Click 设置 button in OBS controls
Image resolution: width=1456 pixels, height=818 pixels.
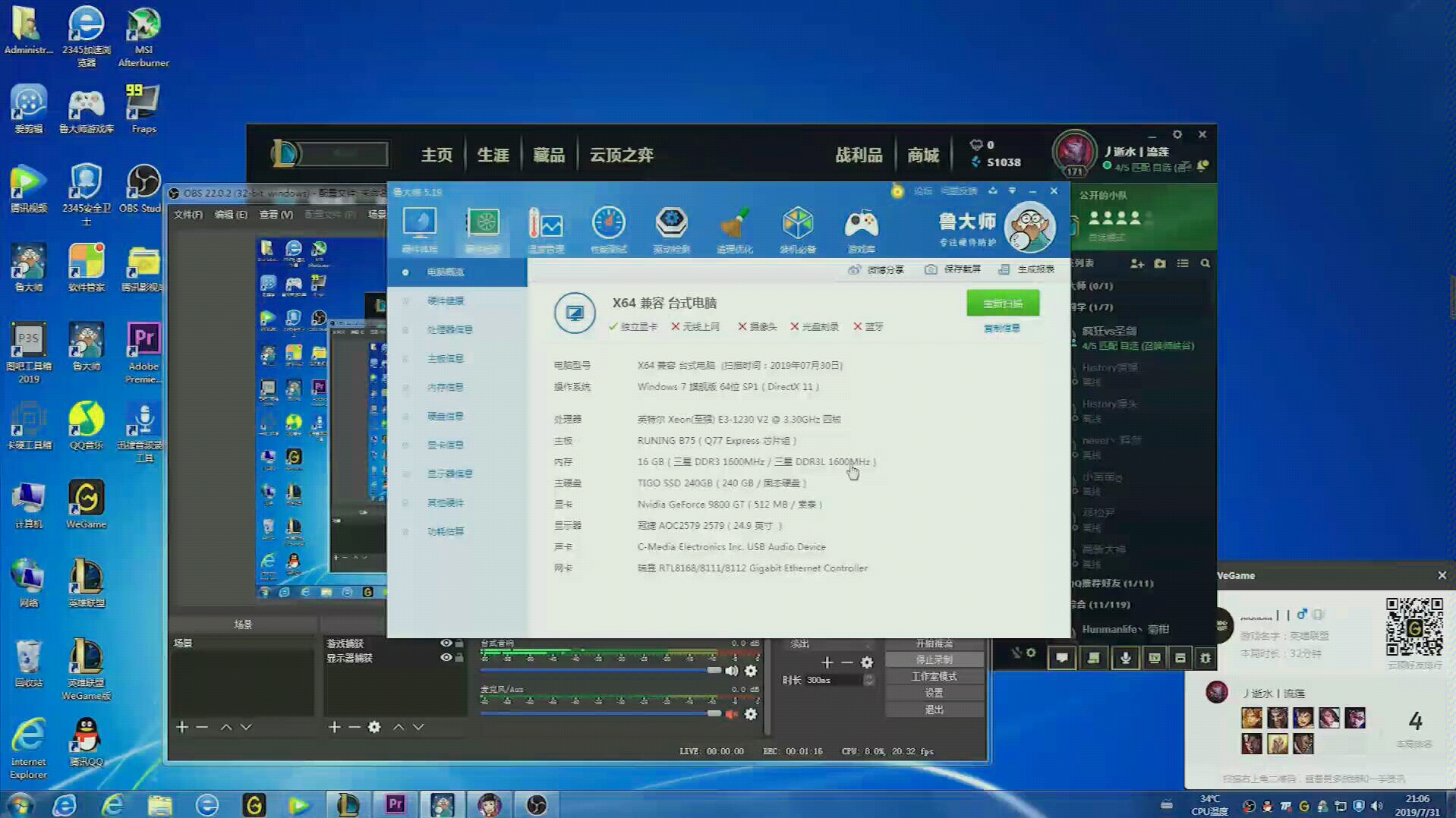coord(934,694)
